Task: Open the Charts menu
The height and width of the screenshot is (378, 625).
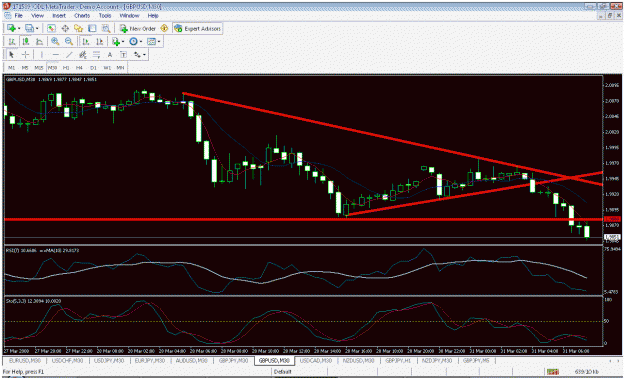Action: pyautogui.click(x=82, y=16)
